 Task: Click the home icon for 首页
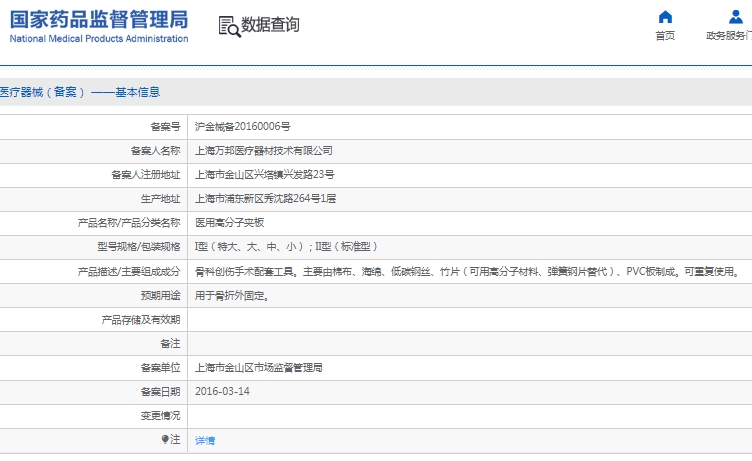[665, 17]
